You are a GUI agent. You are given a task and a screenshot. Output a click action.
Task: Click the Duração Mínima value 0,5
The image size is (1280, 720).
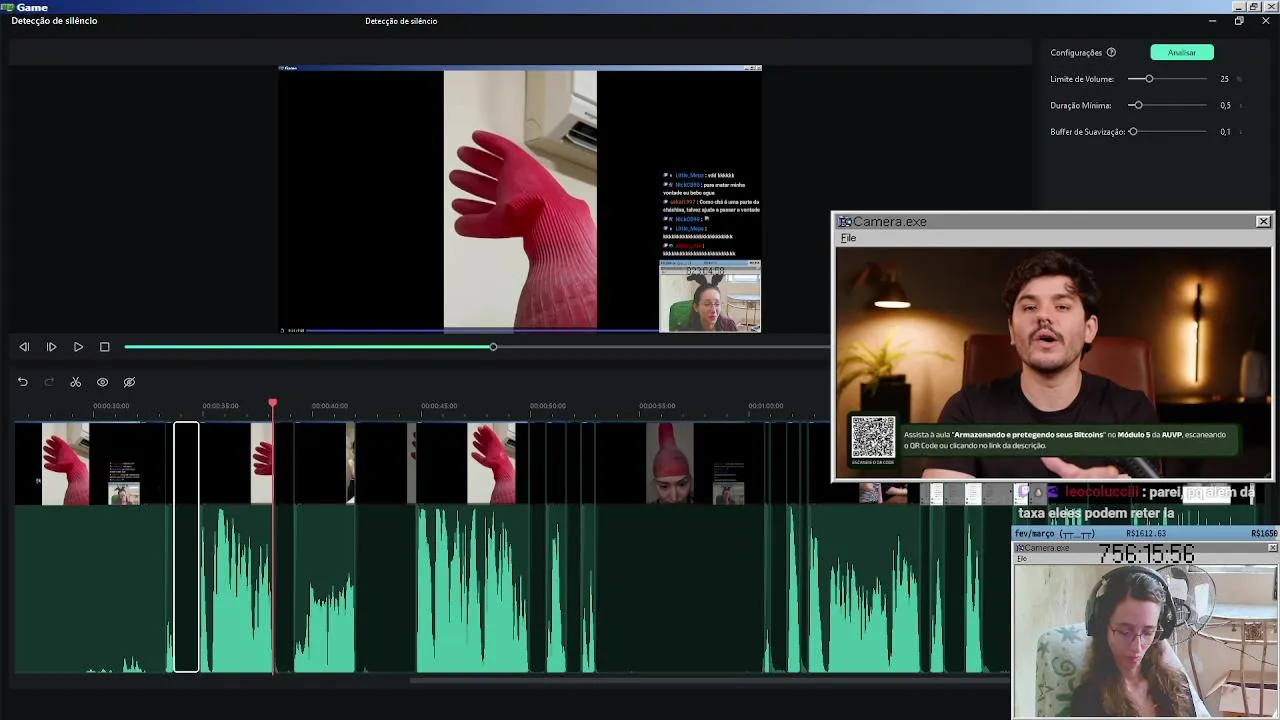pos(1225,105)
